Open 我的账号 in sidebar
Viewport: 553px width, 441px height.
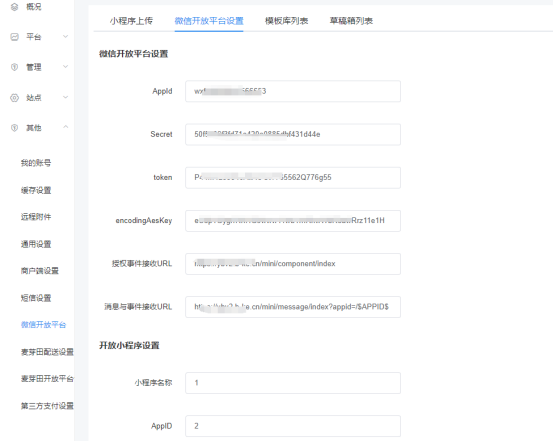36,163
